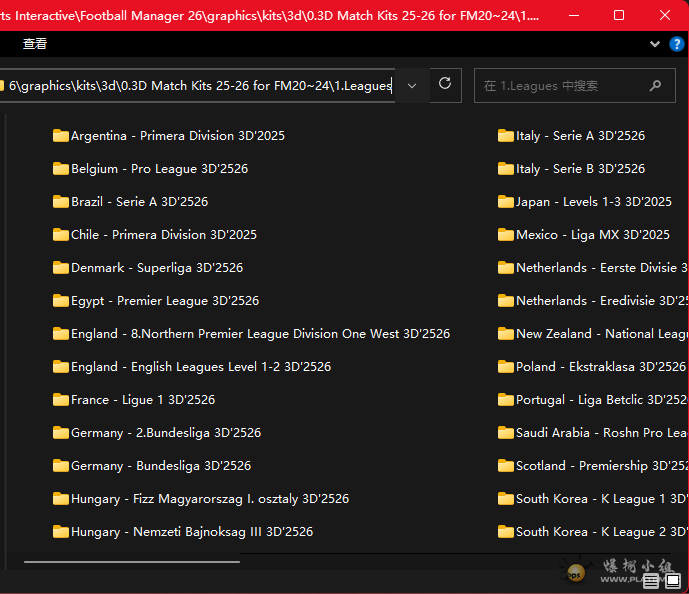
Task: Select the Argentina Primera Division folder icon
Action: [61, 135]
